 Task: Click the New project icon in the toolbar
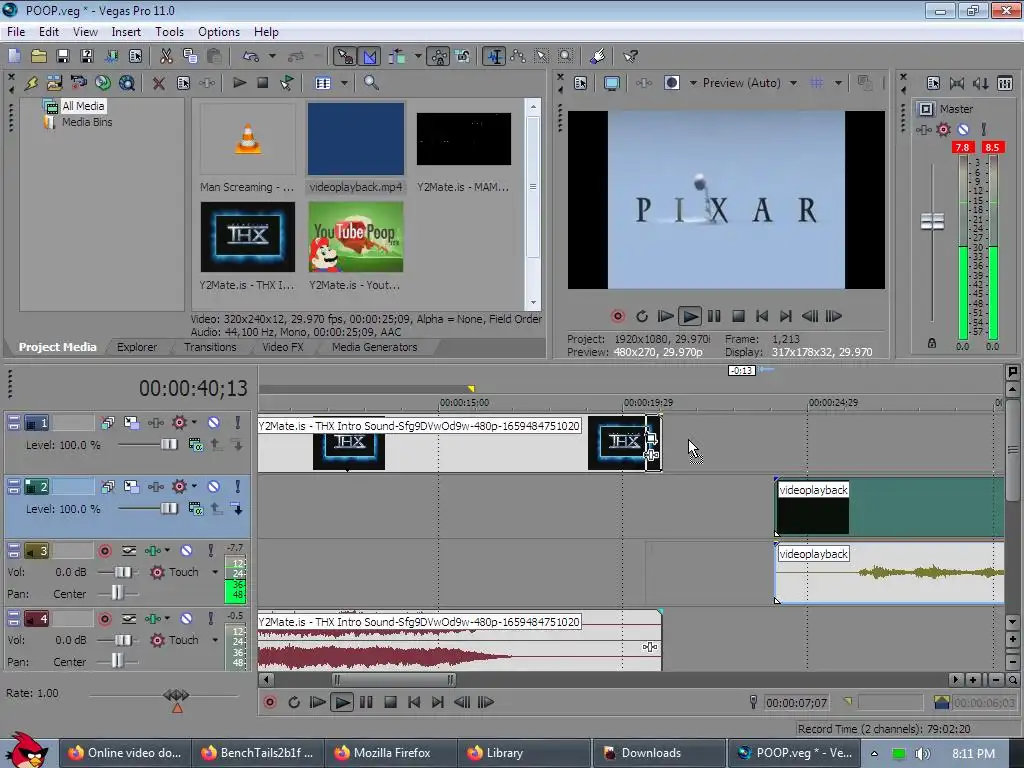pyautogui.click(x=14, y=56)
